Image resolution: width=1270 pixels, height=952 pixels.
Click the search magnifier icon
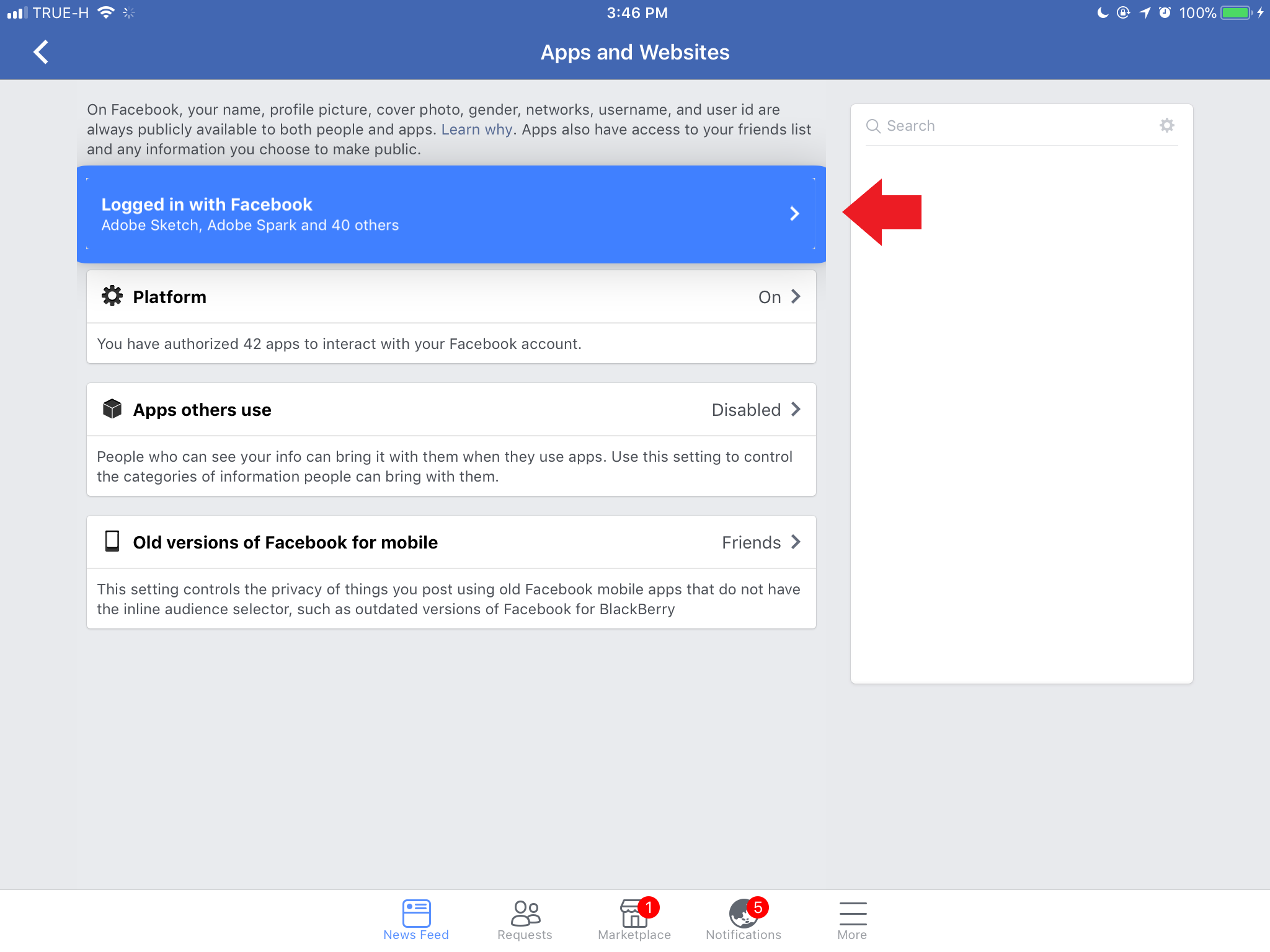click(873, 126)
